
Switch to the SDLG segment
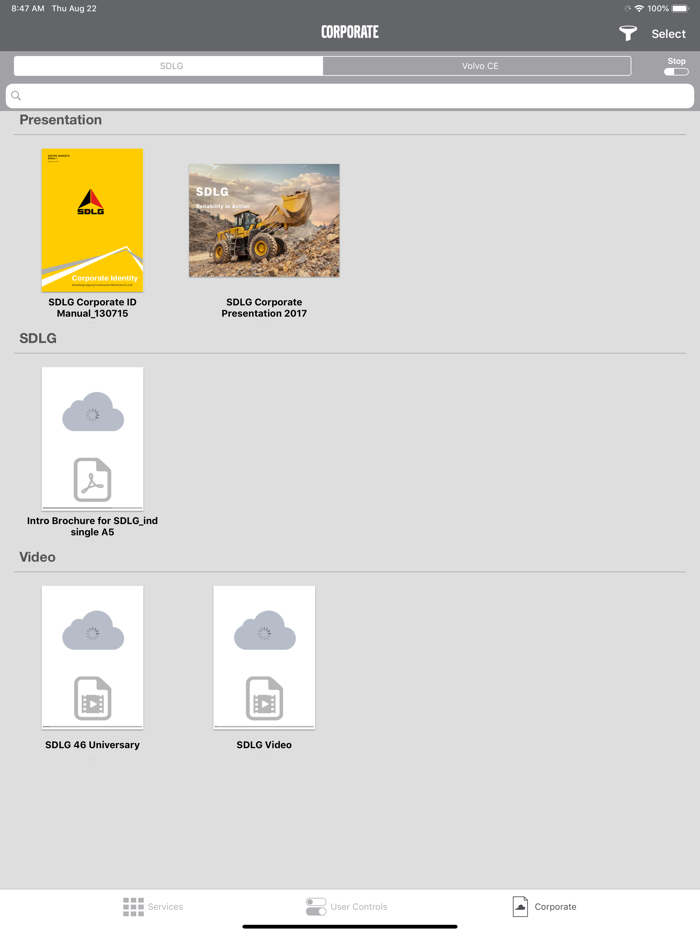[169, 66]
